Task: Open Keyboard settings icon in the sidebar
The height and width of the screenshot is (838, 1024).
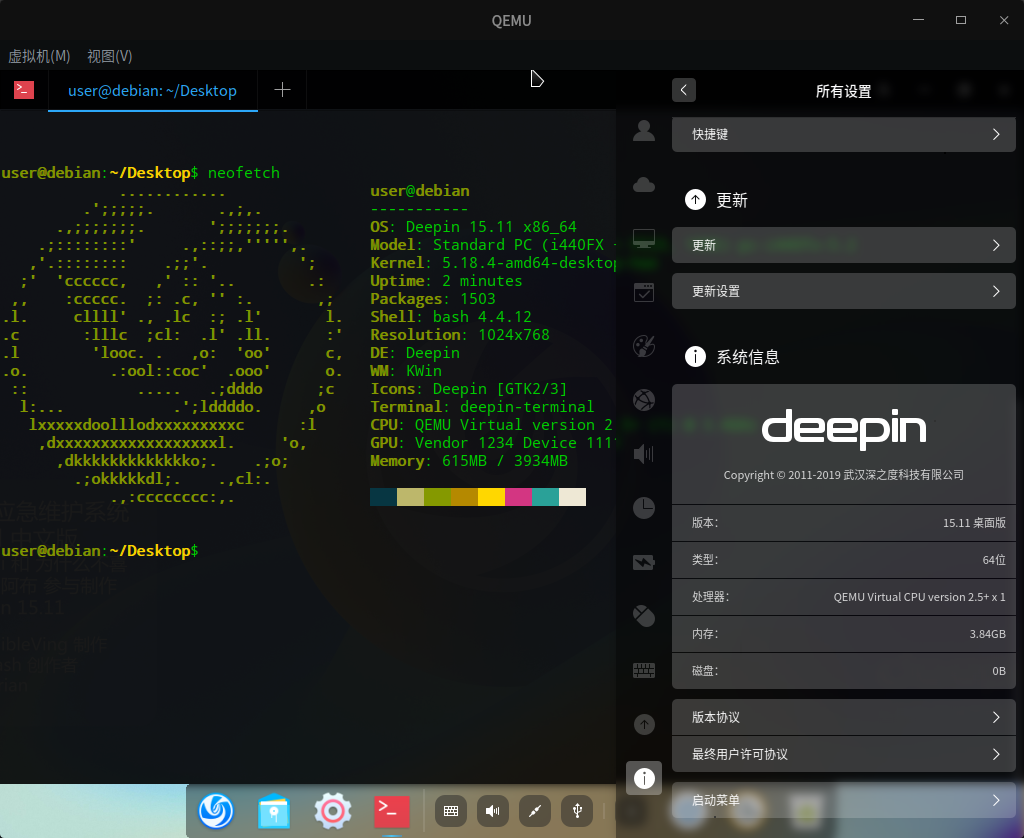Action: pyautogui.click(x=644, y=669)
